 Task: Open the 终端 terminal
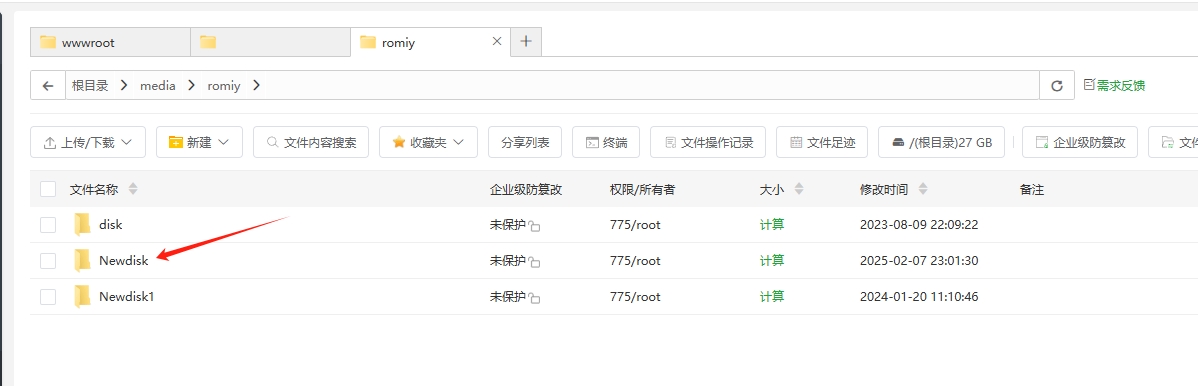[x=606, y=142]
